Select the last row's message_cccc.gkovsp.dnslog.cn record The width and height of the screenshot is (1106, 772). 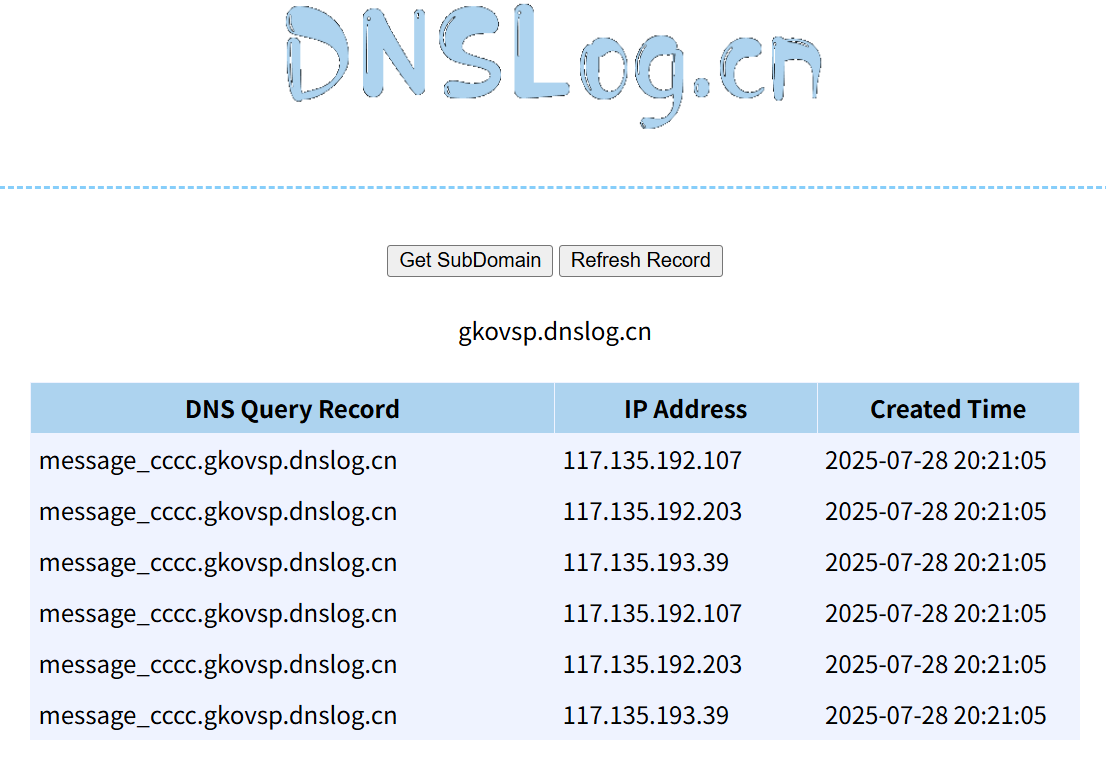[218, 716]
